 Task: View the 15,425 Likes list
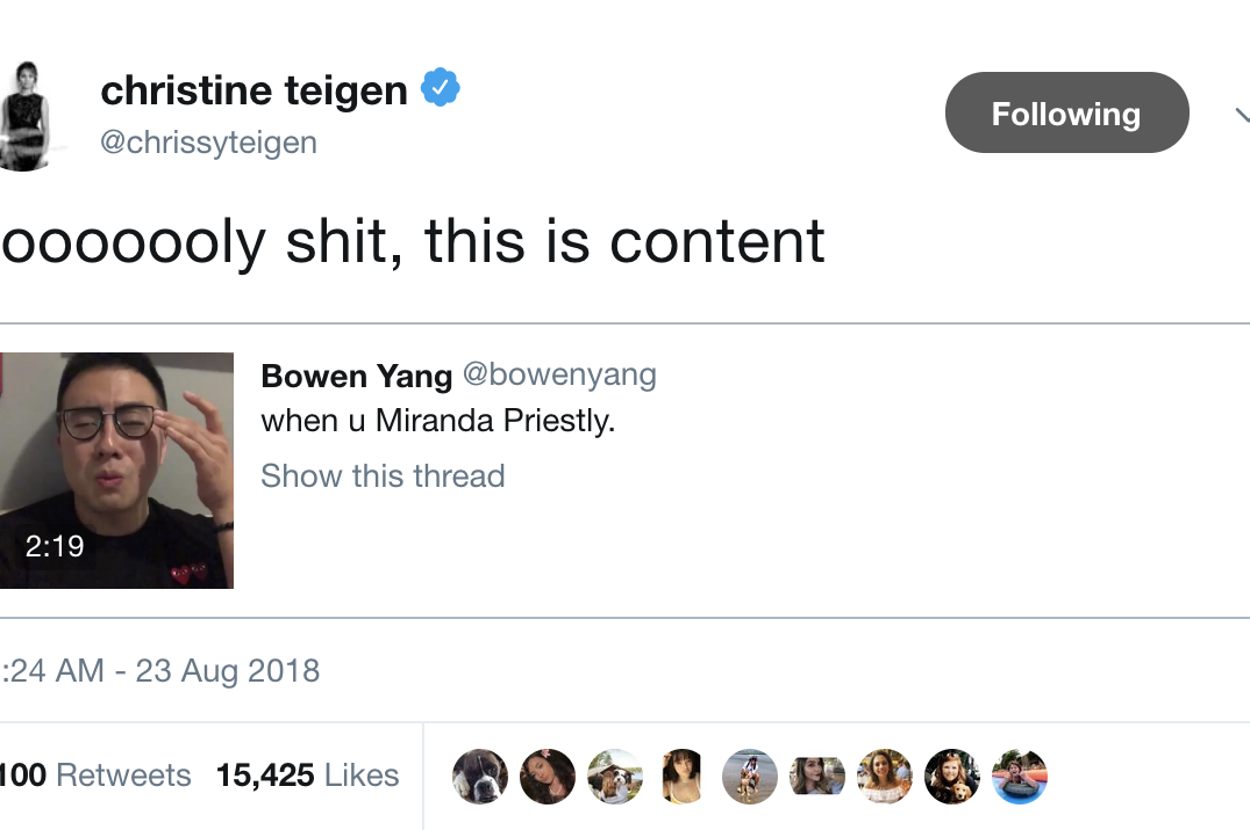307,775
